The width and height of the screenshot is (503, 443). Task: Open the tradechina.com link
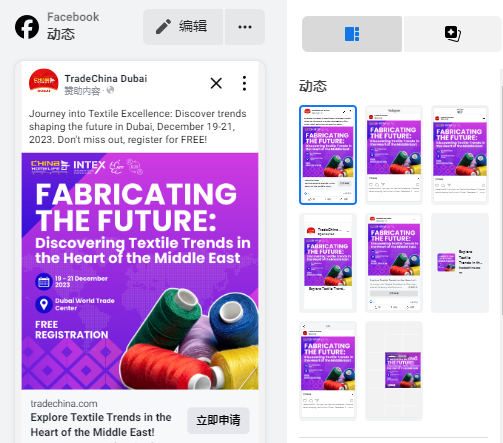tap(64, 404)
